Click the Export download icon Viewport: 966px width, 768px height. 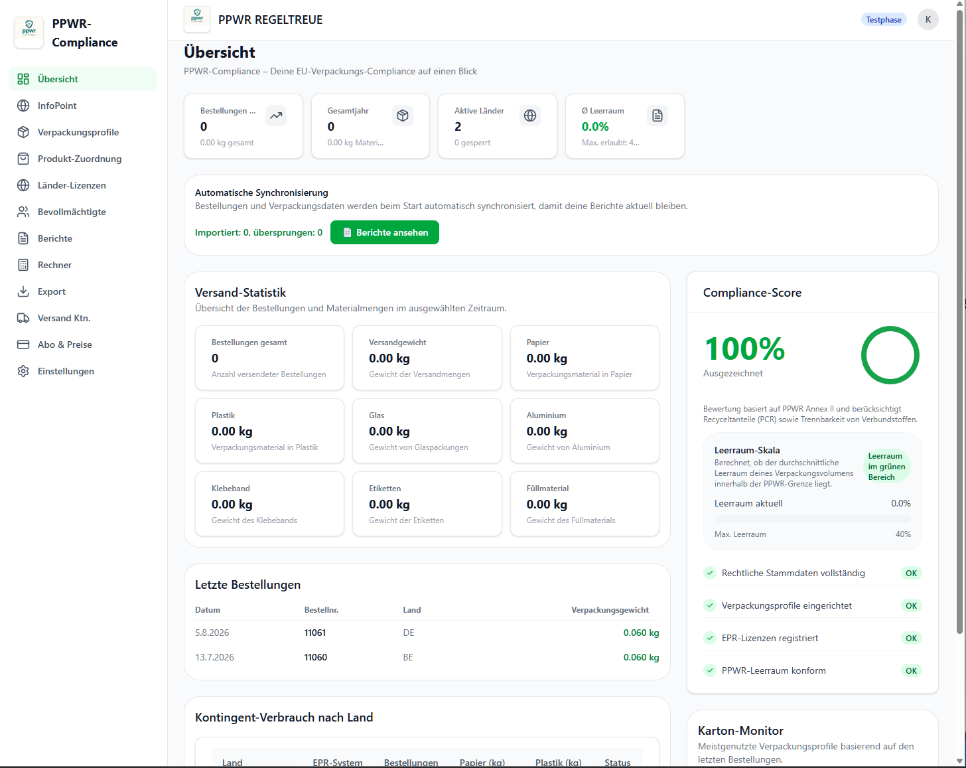pos(23,291)
